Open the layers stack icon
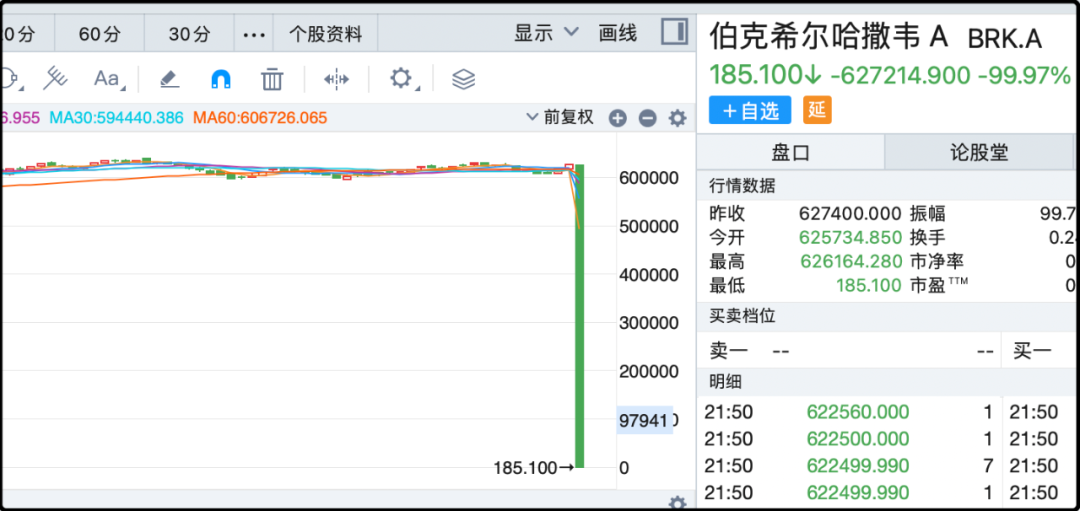 tap(464, 79)
